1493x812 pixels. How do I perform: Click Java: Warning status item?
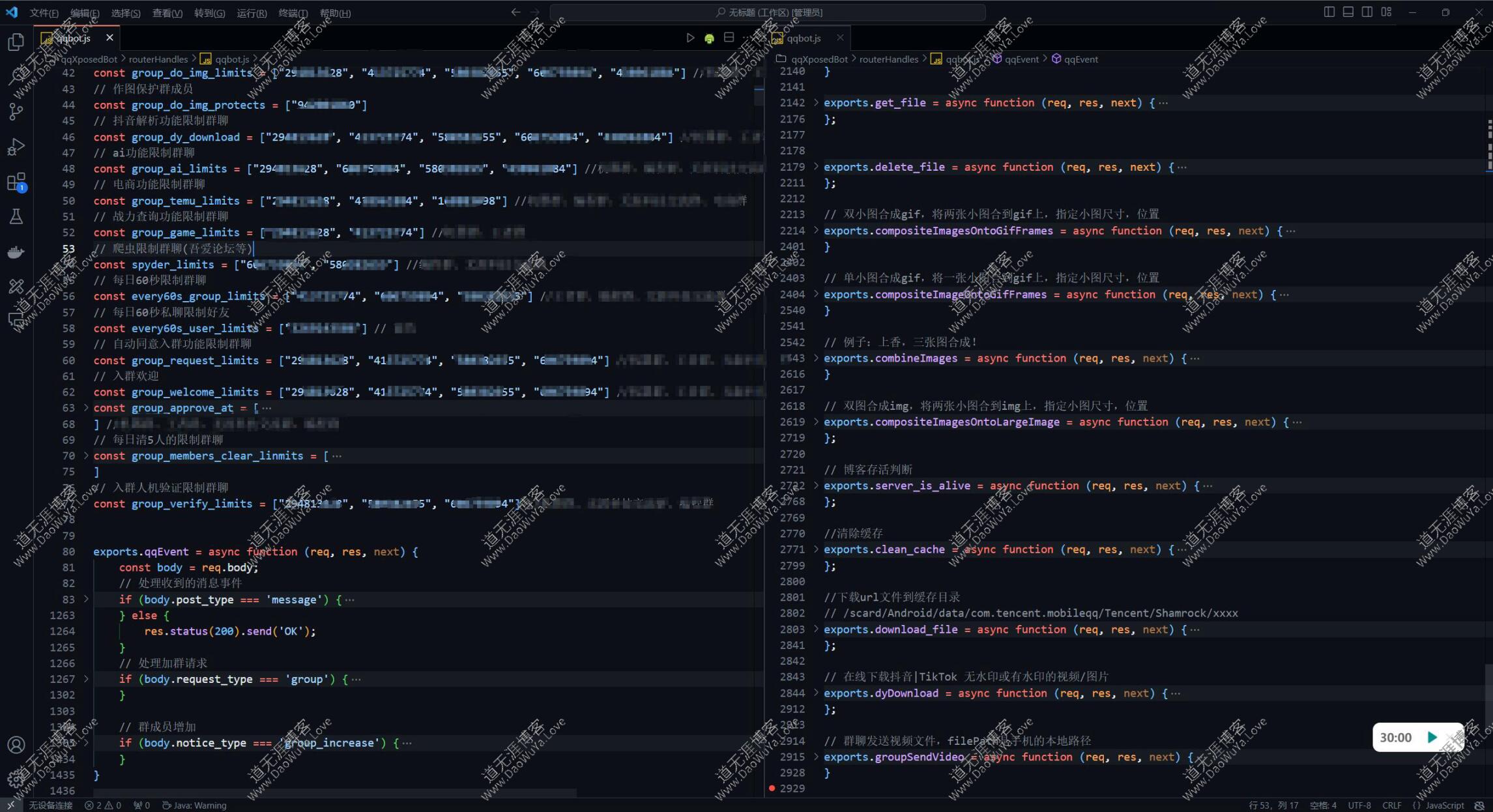pyautogui.click(x=194, y=805)
